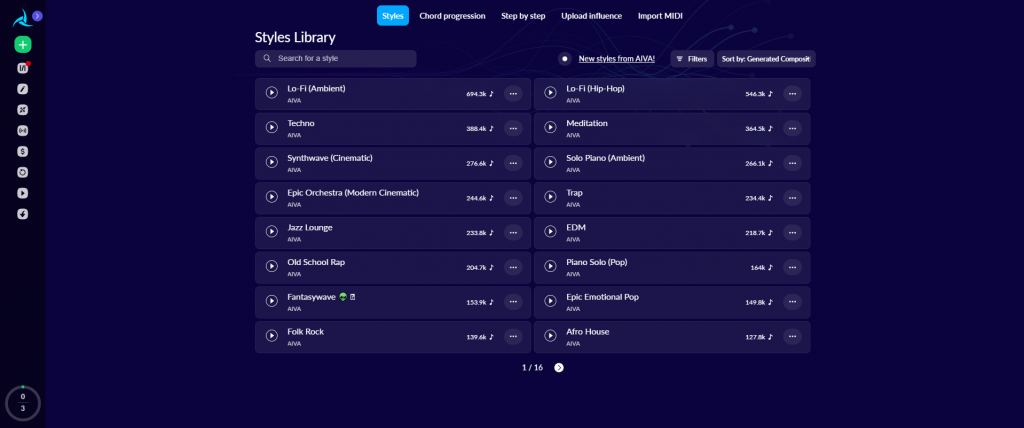Open the more options menu for Piano Solo (Pop)
The width and height of the screenshot is (1024, 428).
pyautogui.click(x=792, y=267)
